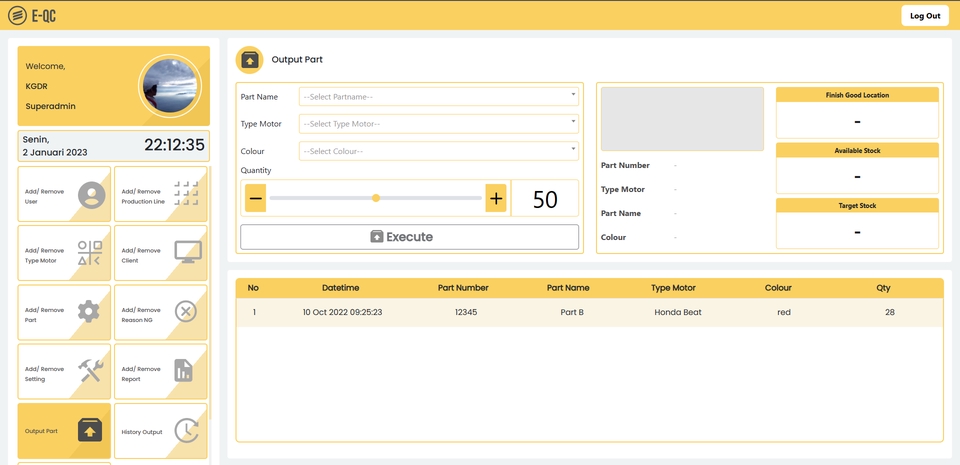The height and width of the screenshot is (465, 960).
Task: Select Output Part box icon in sidebar
Action: coord(90,431)
